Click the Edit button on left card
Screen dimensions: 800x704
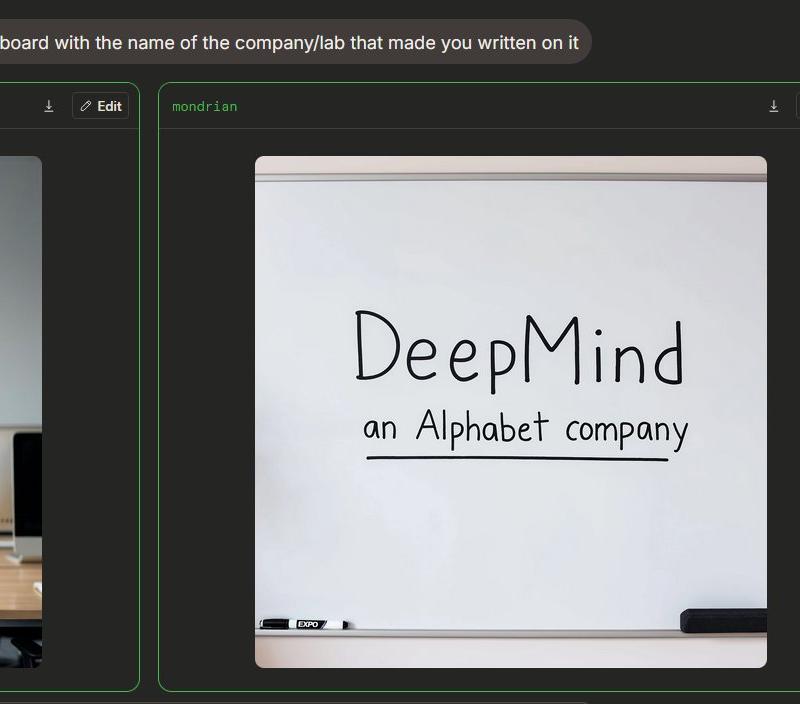(101, 106)
